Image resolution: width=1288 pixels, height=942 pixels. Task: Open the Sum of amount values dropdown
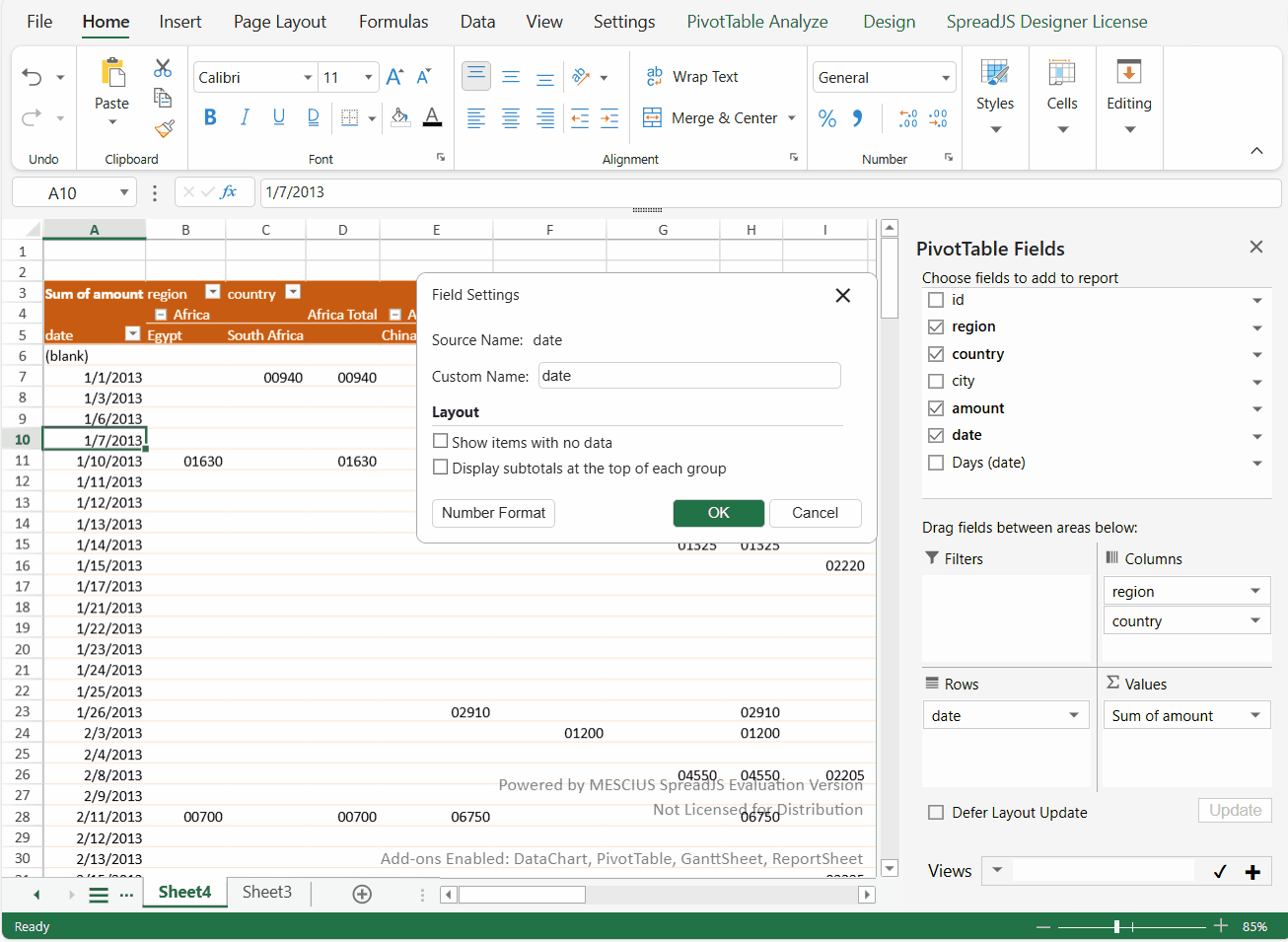click(1255, 716)
